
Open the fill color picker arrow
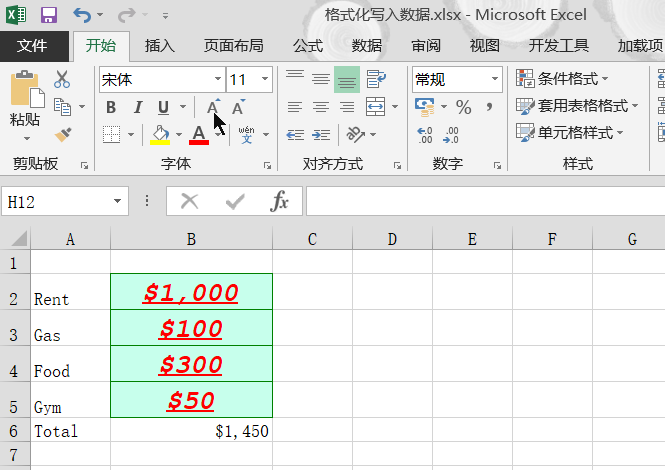pyautogui.click(x=179, y=135)
